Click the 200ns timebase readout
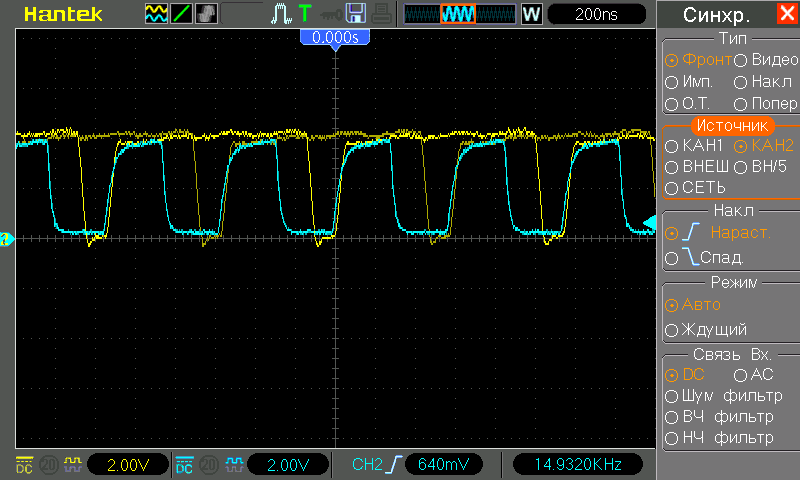Screen dimensions: 800x480 click(596, 14)
